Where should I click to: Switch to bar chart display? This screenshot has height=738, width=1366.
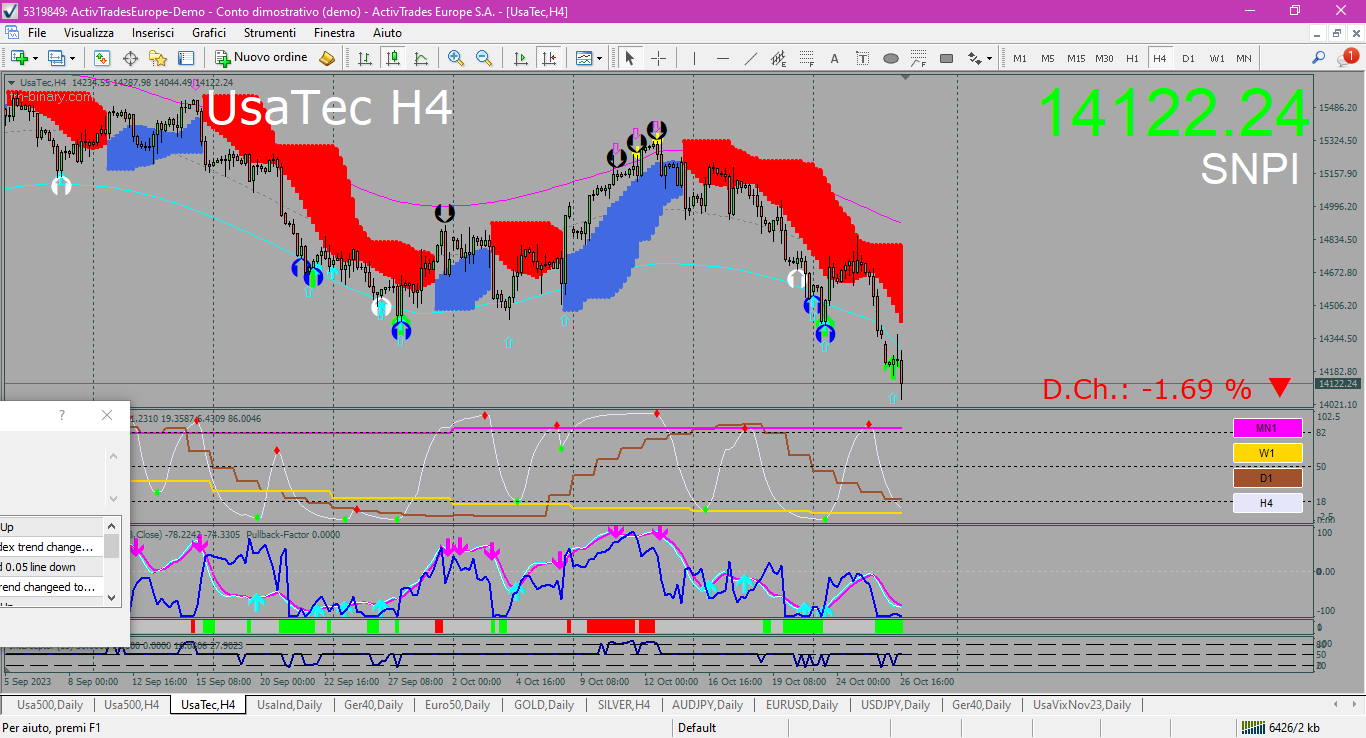point(365,58)
